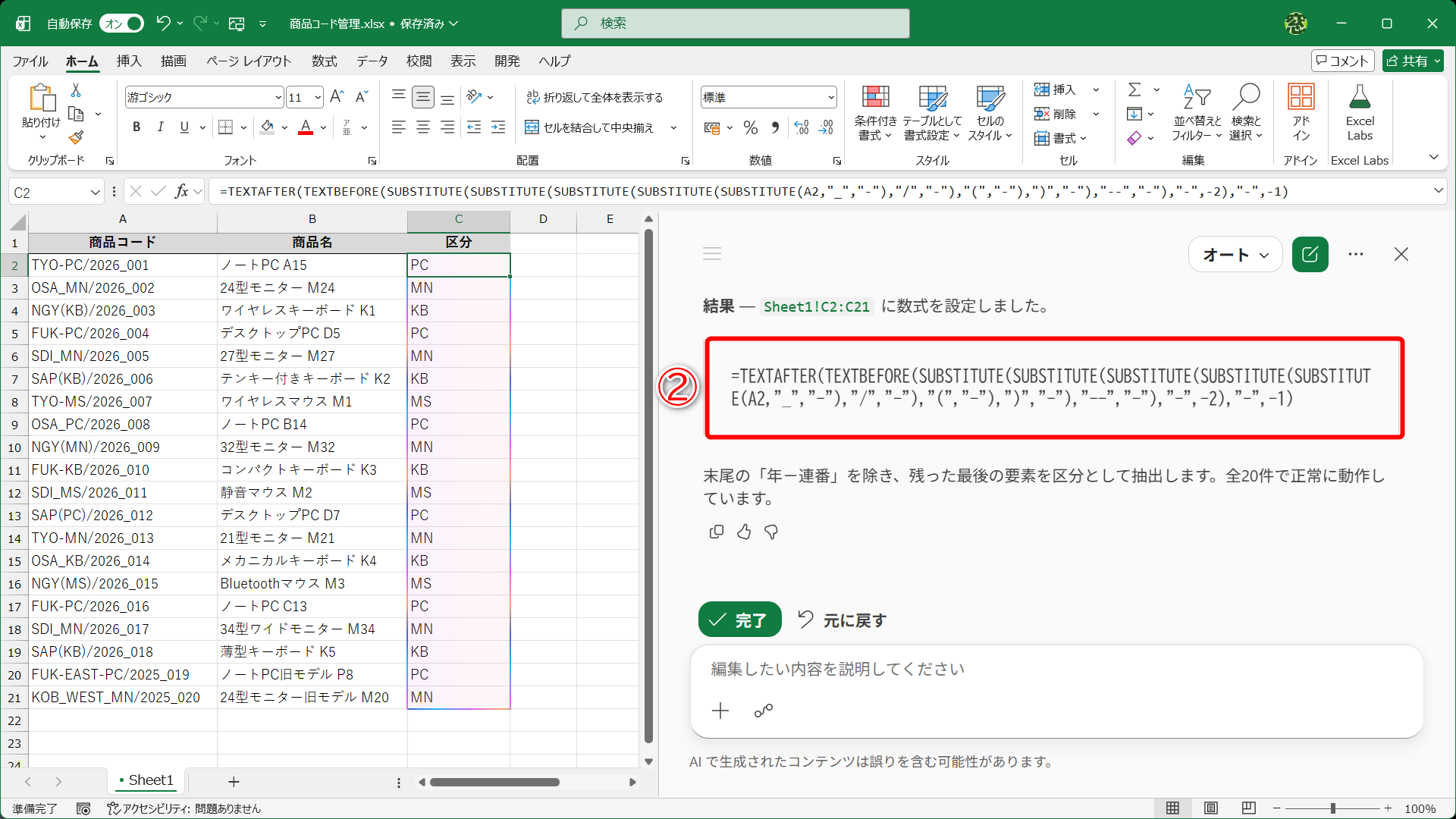The image size is (1456, 819).
Task: Toggle left text alignment
Action: tap(399, 127)
